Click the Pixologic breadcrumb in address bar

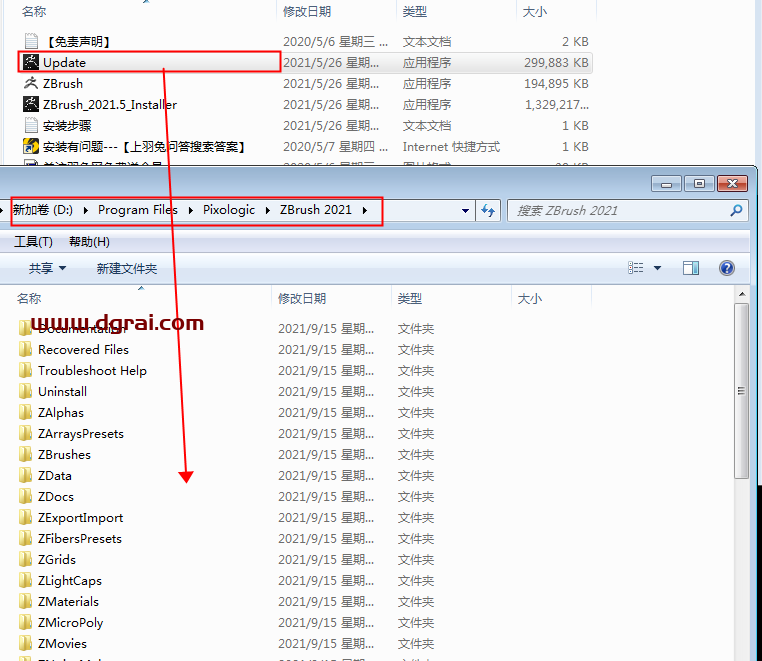click(x=229, y=210)
